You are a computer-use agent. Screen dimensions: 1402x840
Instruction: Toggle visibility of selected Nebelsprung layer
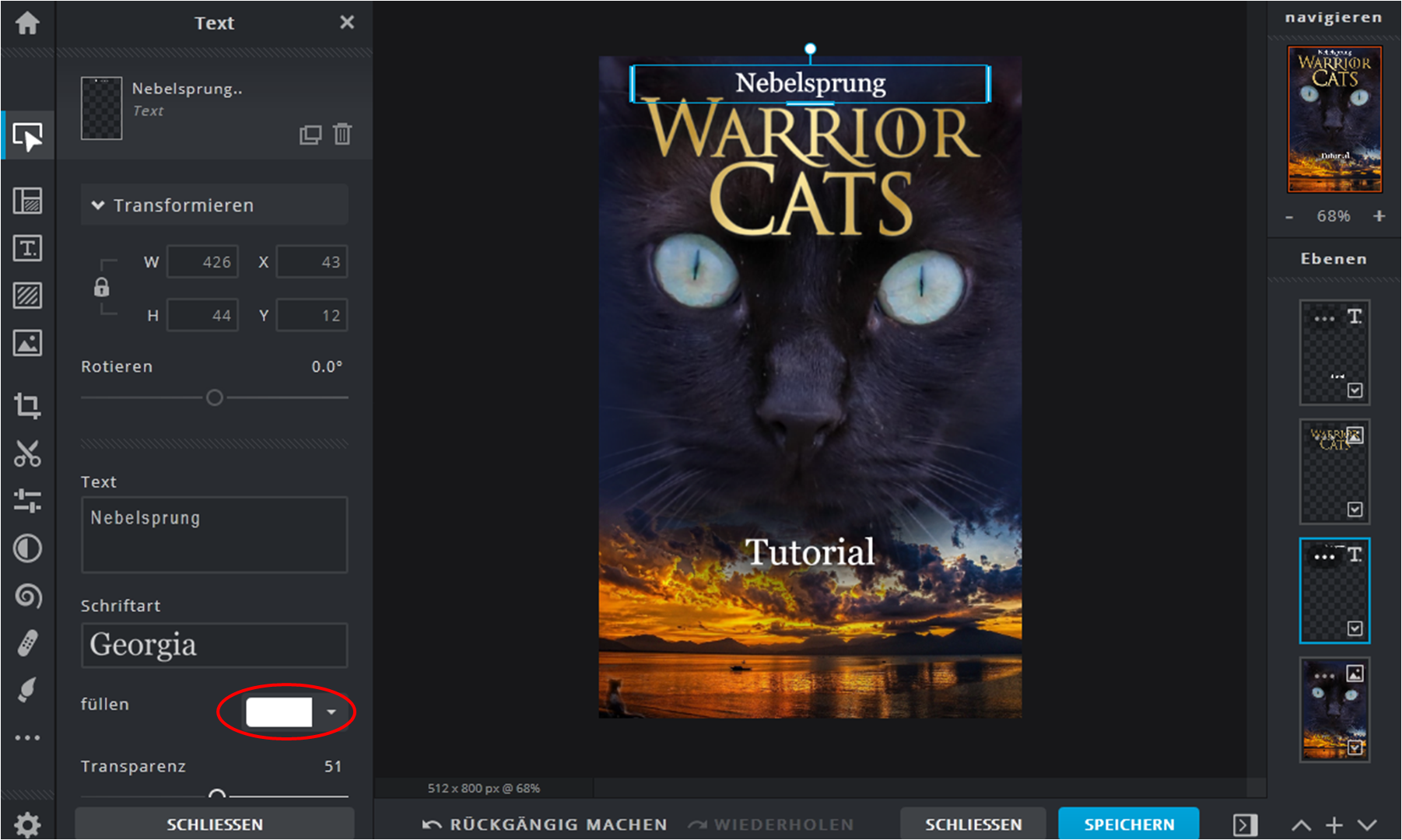click(1355, 628)
